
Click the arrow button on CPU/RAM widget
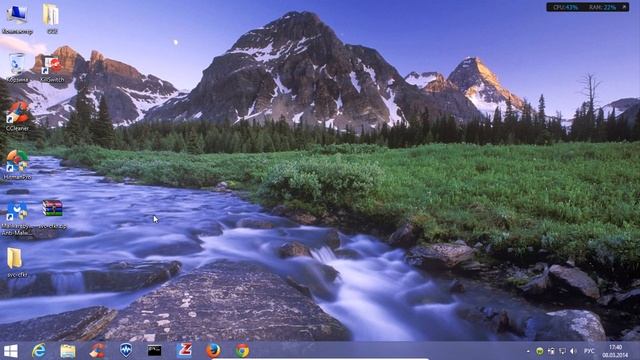[x=624, y=7]
